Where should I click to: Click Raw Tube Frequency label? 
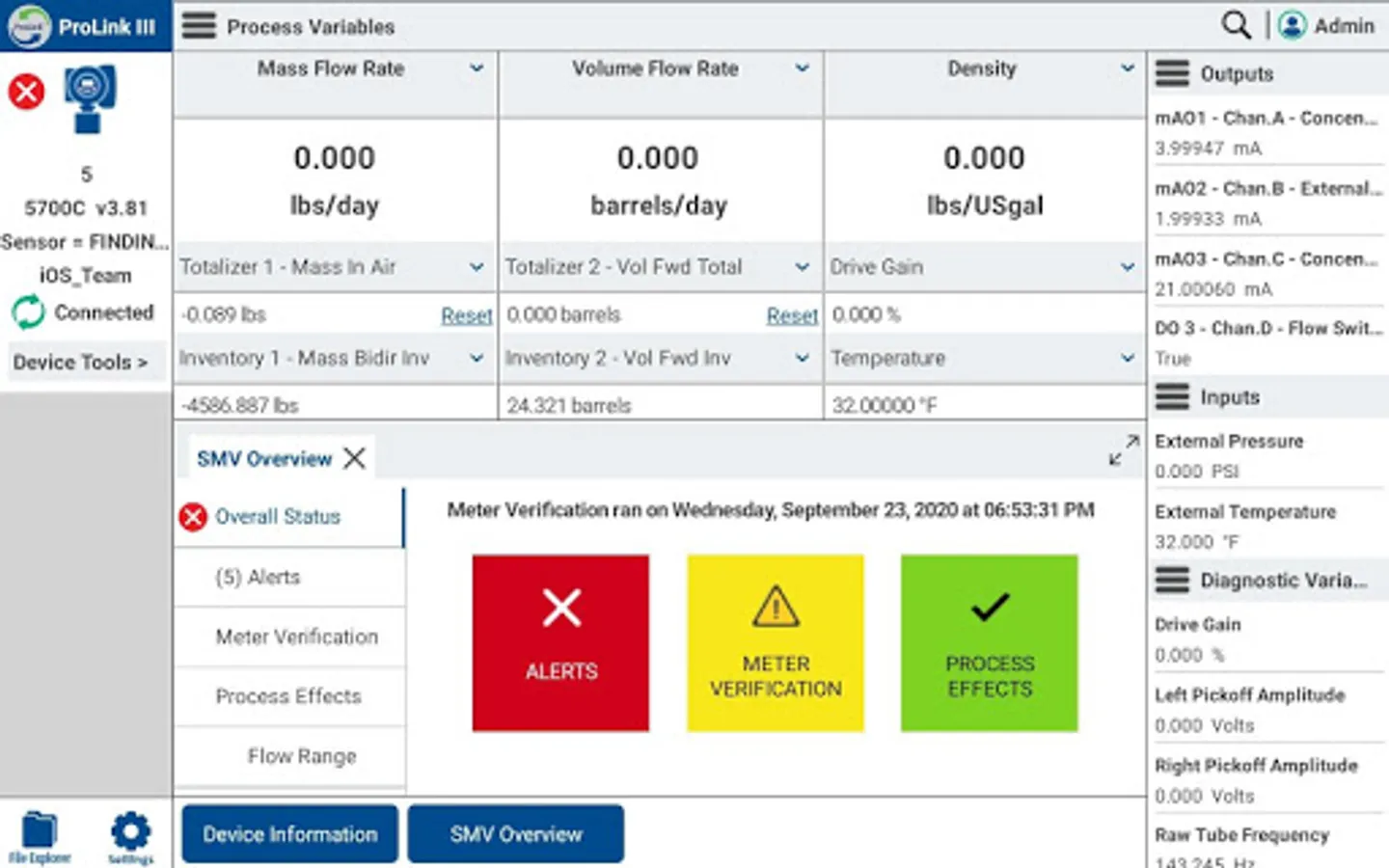pyautogui.click(x=1242, y=834)
